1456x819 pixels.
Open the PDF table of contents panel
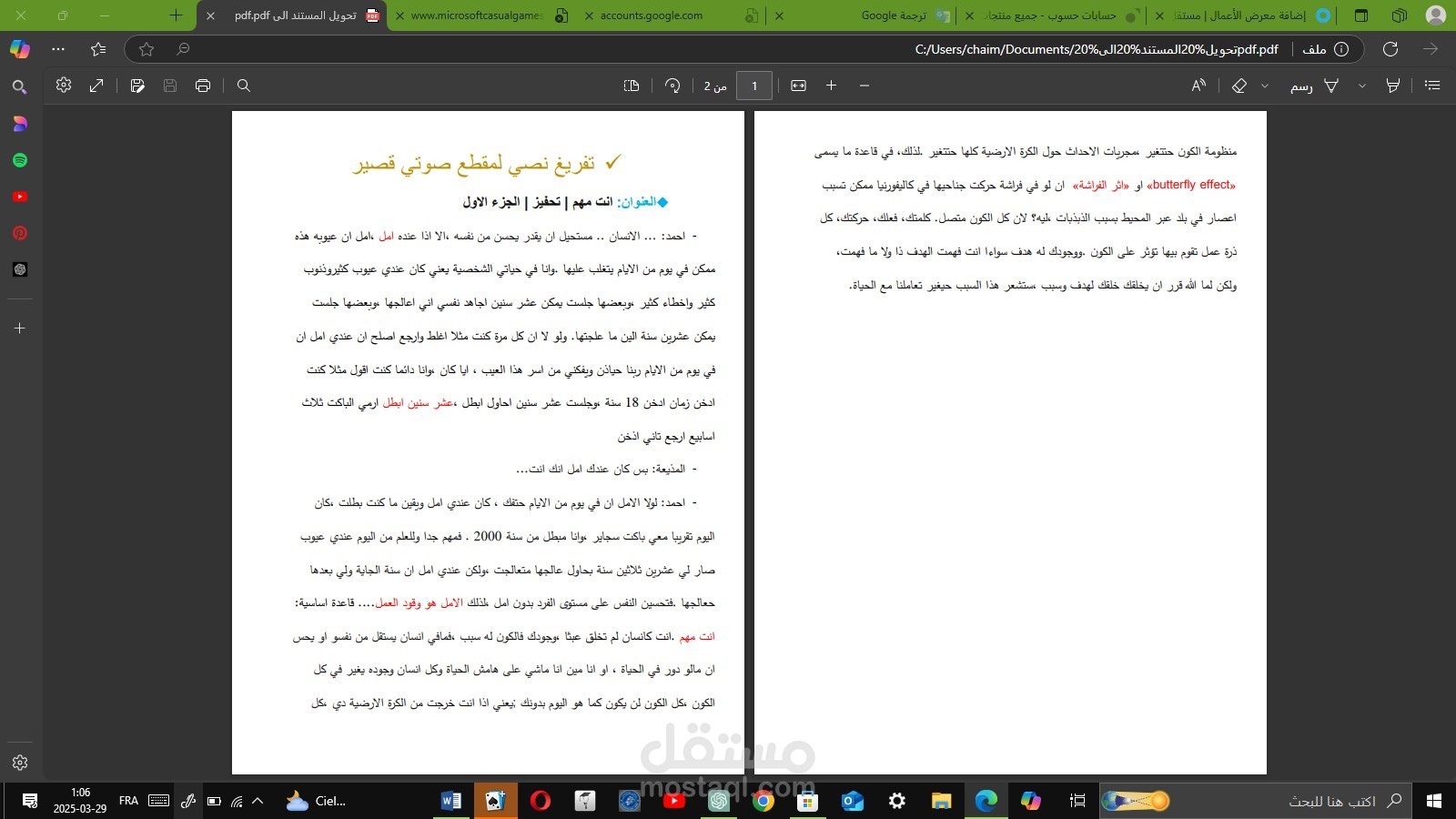click(1432, 86)
